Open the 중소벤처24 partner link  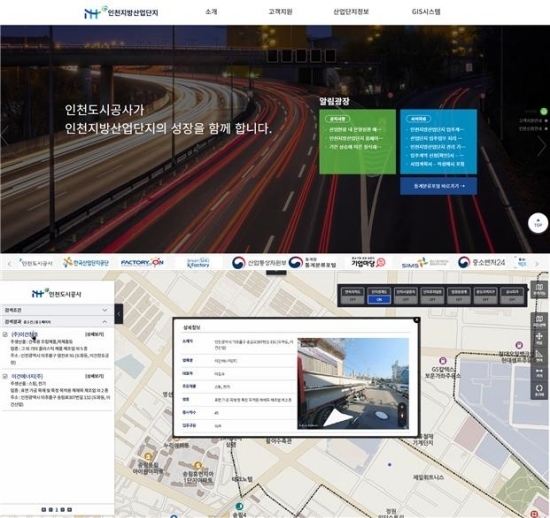tap(482, 262)
